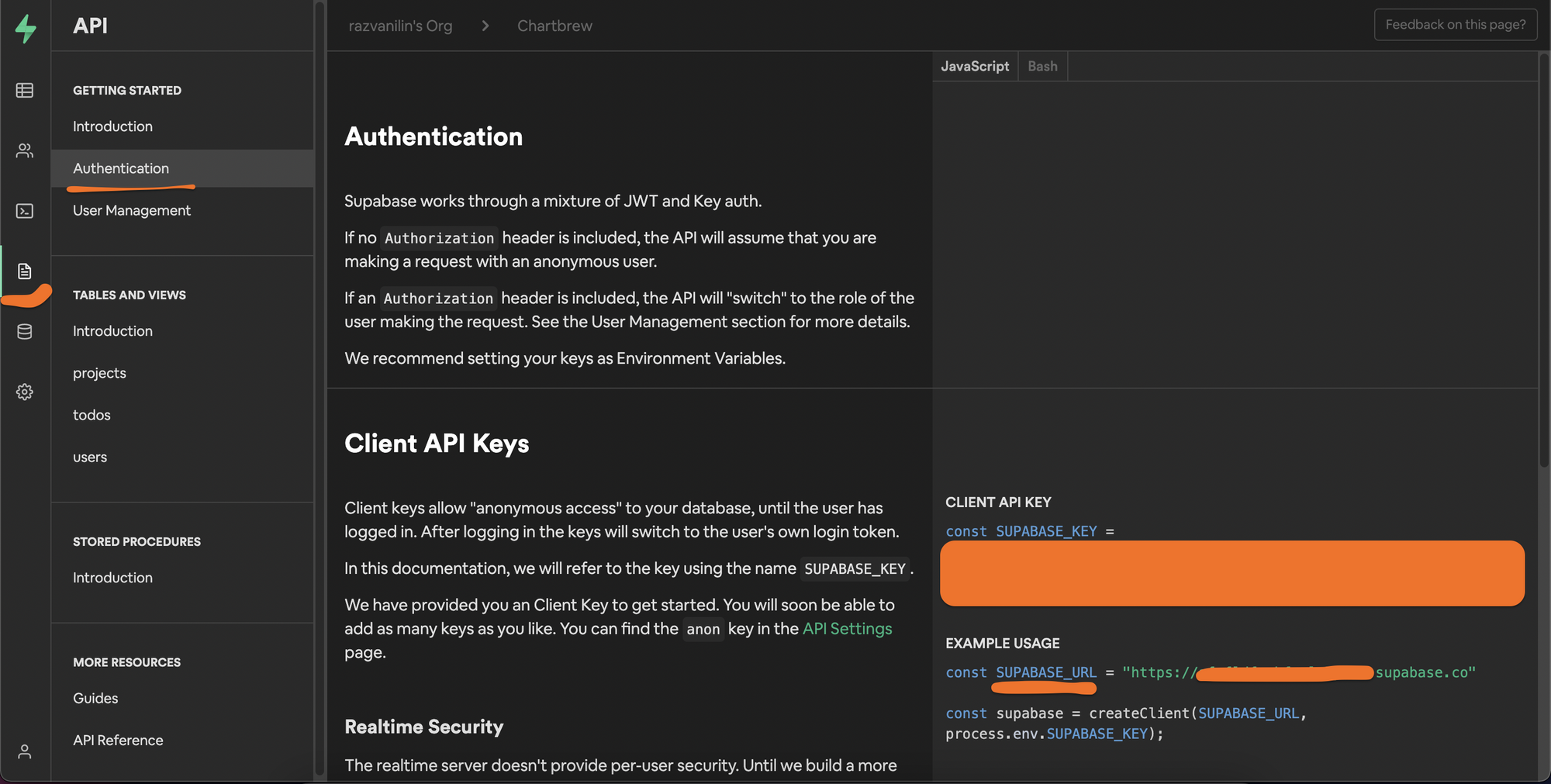This screenshot has width=1551, height=784.
Task: Switch to the Bash tab
Action: [1042, 66]
